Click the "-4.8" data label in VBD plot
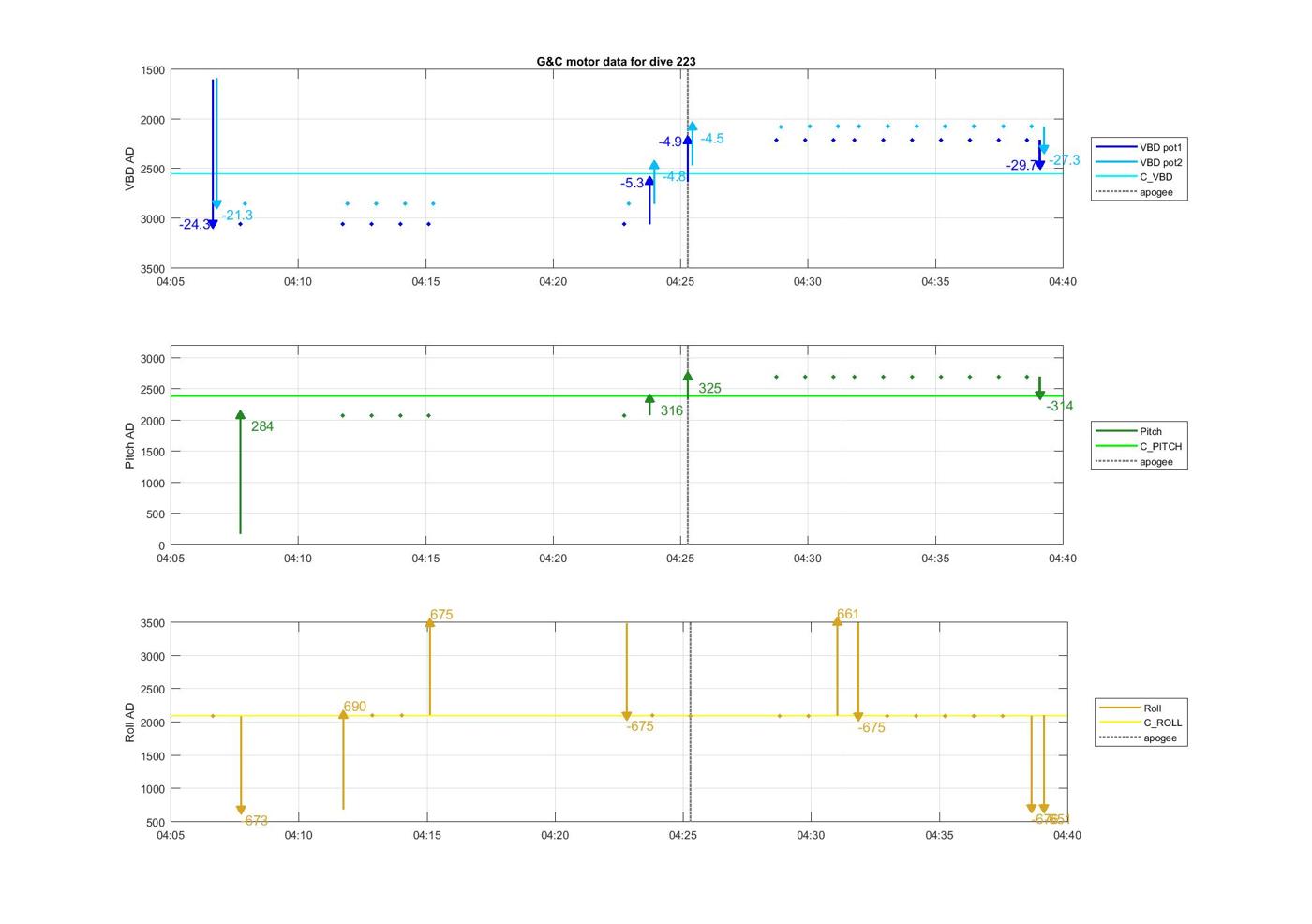 [x=675, y=176]
